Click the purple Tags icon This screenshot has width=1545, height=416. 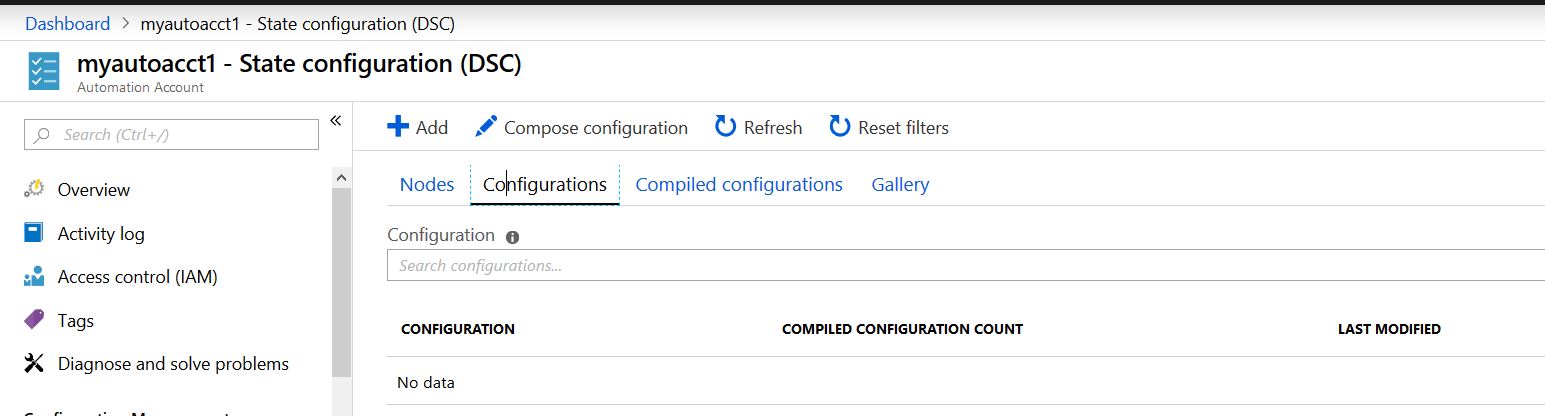35,320
